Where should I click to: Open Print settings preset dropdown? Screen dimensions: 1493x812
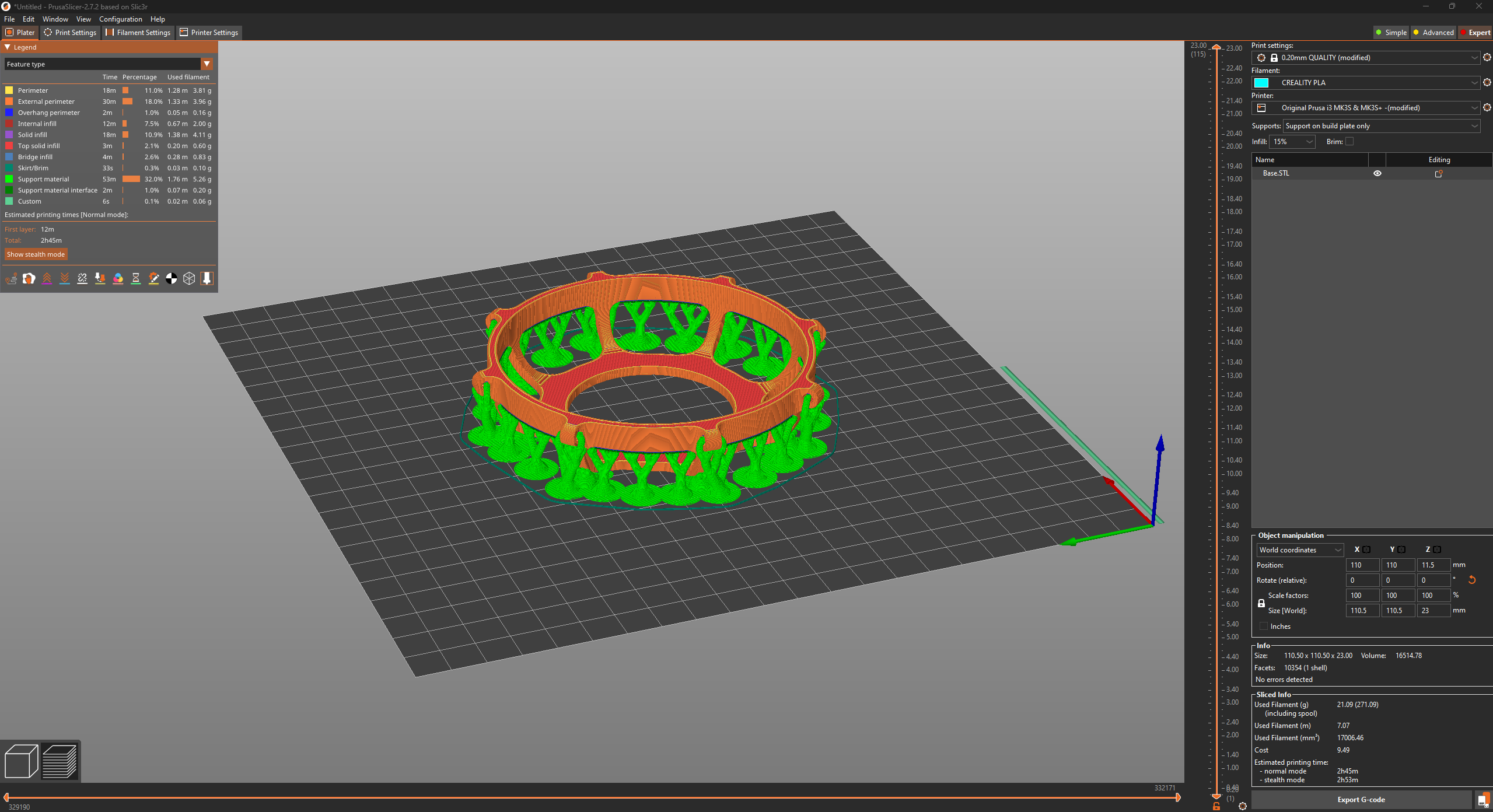pos(1365,58)
